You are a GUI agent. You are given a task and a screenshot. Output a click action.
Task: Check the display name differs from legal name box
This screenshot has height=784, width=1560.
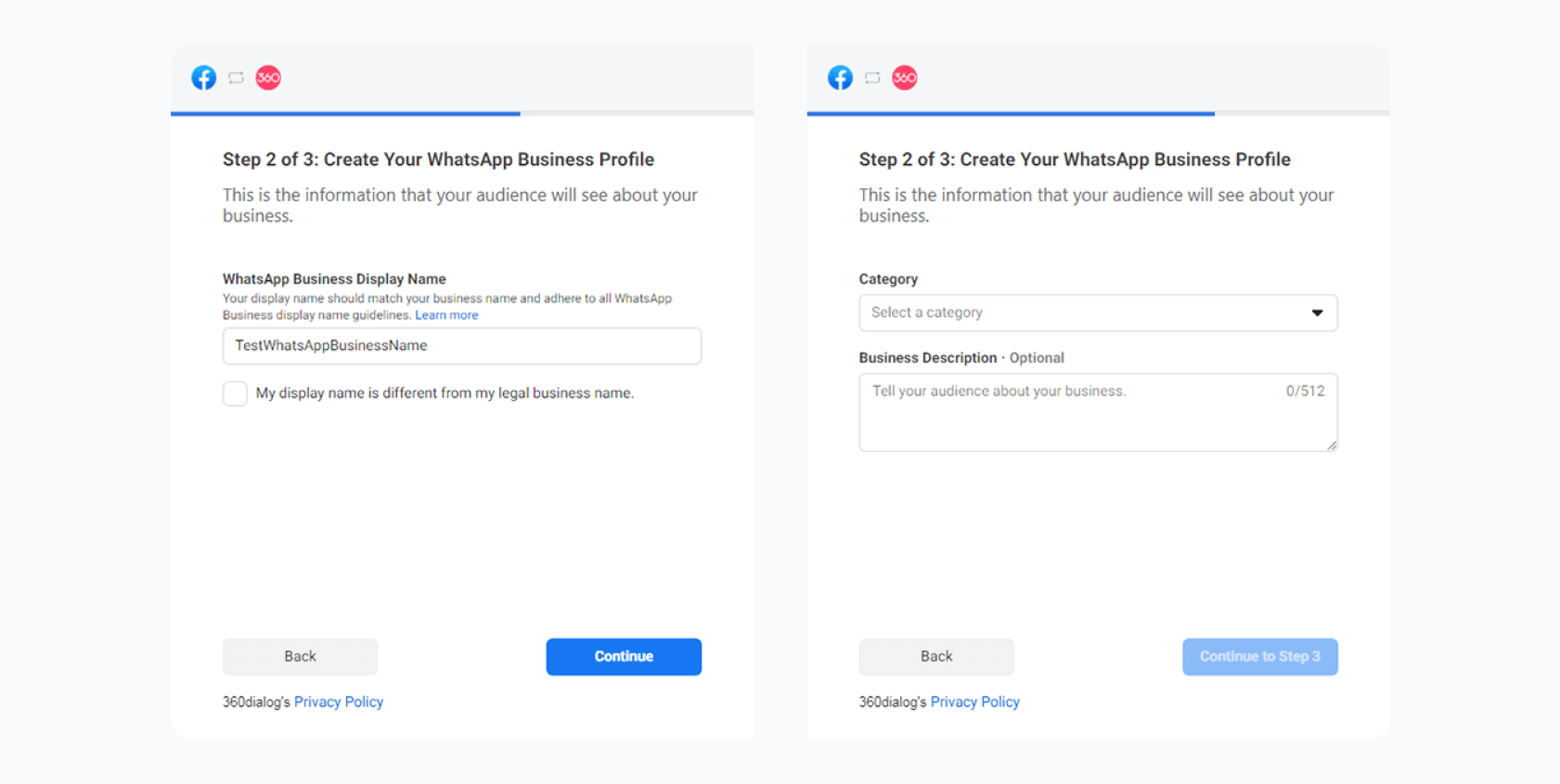coord(235,393)
